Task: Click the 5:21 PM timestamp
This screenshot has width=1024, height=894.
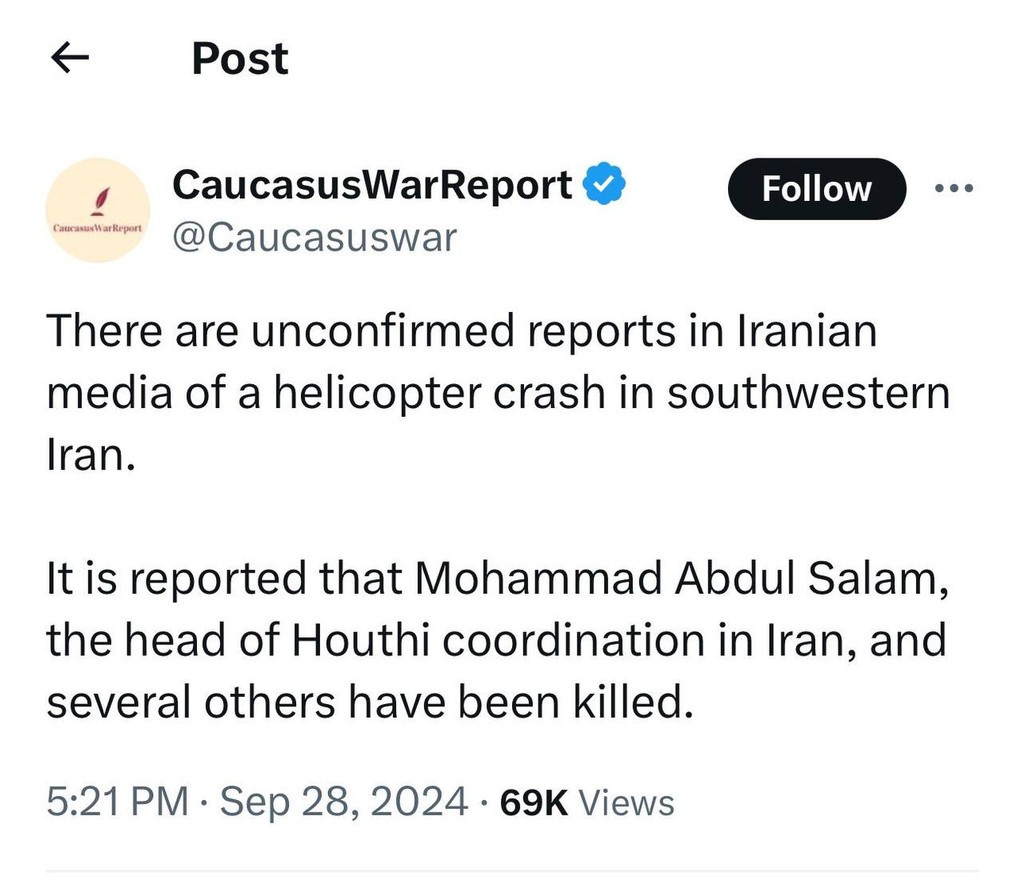Action: click(x=117, y=802)
